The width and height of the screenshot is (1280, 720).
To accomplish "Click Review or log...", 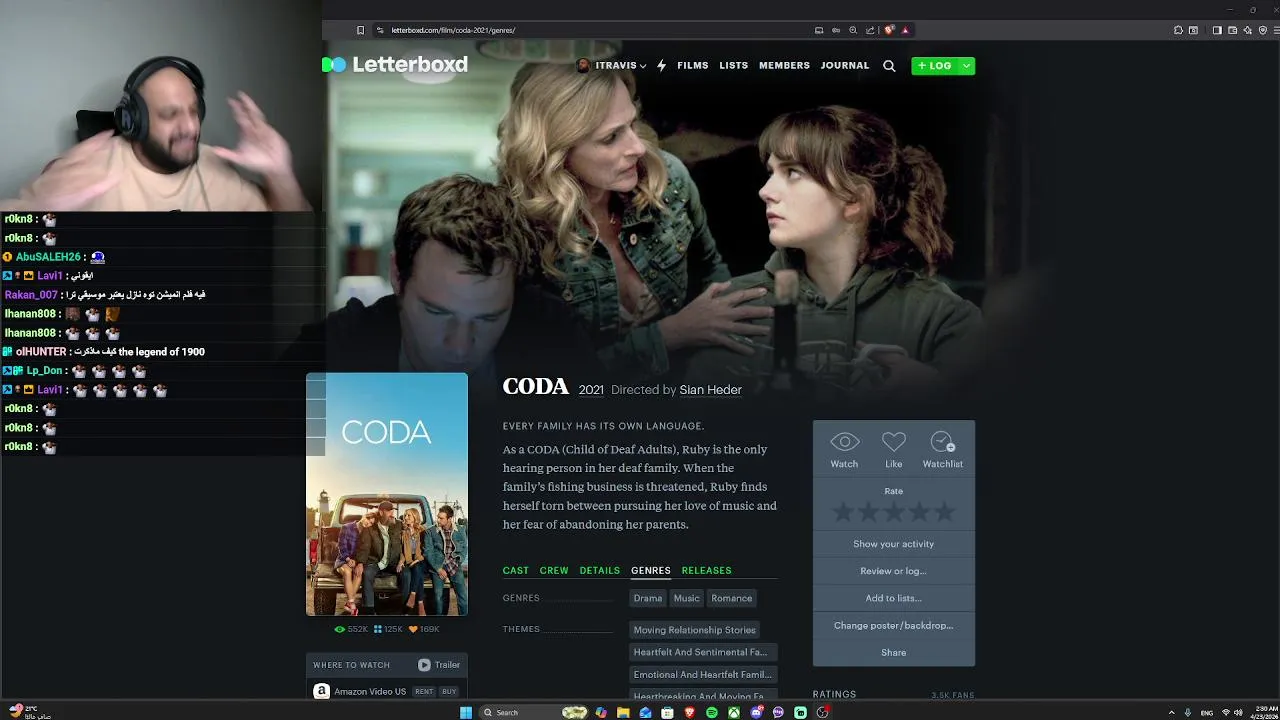I will (x=893, y=571).
